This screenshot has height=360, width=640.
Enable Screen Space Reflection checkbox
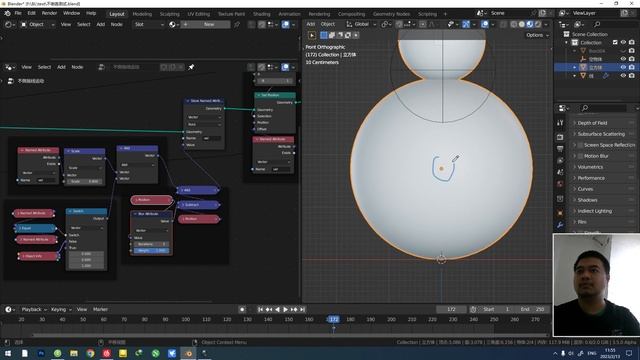580,145
